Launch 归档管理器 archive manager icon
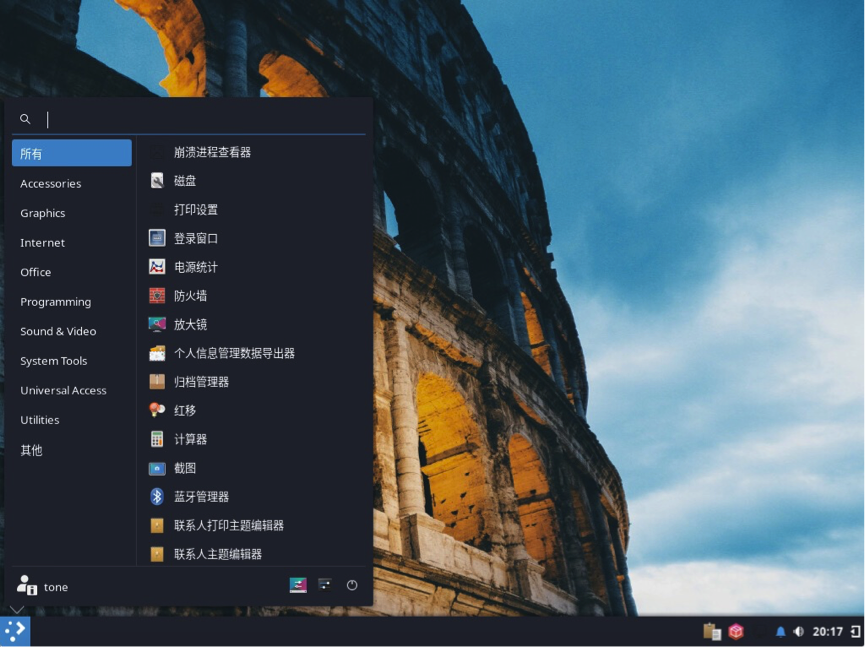The image size is (865, 647). 157,382
